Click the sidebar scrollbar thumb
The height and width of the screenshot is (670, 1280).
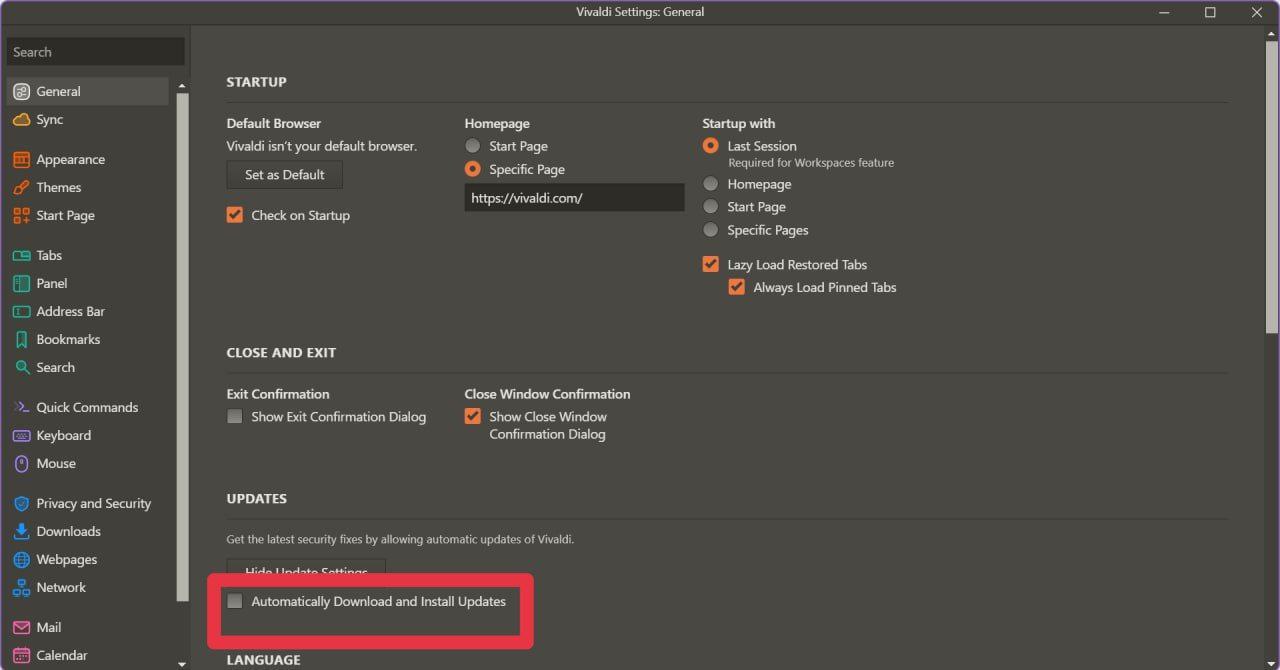coord(182,348)
